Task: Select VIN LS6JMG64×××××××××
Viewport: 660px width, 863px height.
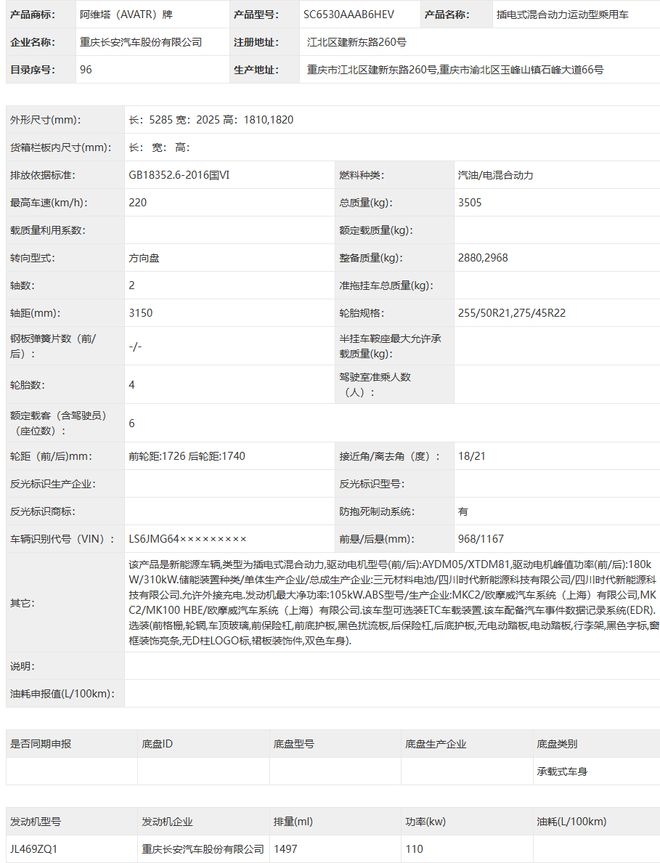Action: pos(188,539)
